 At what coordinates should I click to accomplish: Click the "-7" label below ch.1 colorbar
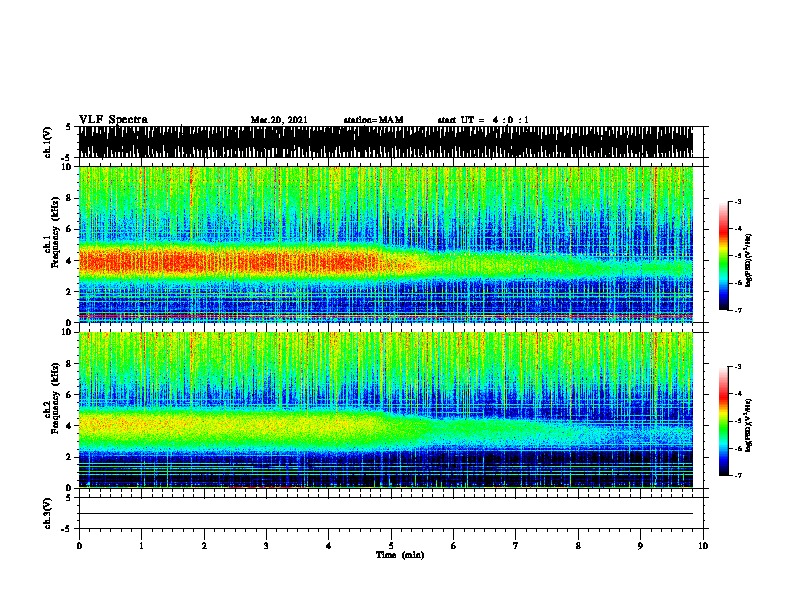tap(738, 310)
